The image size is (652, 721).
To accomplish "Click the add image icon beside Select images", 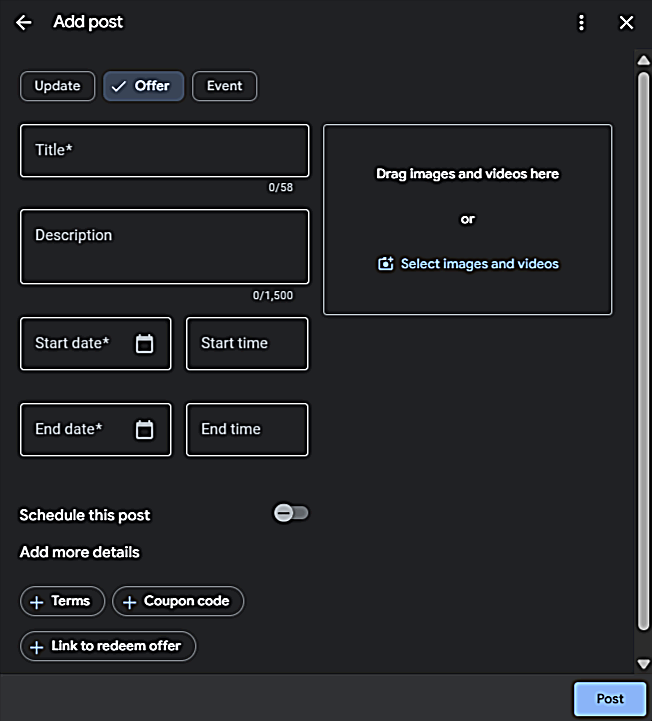I will (385, 264).
